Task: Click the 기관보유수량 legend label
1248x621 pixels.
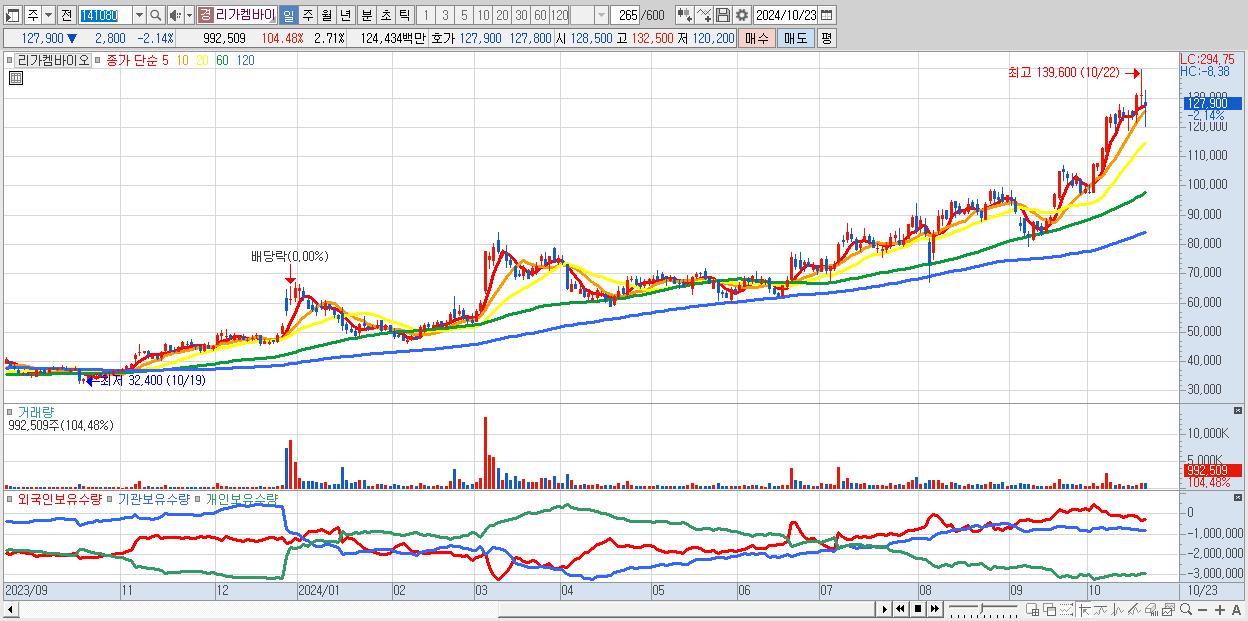Action: click(x=153, y=498)
